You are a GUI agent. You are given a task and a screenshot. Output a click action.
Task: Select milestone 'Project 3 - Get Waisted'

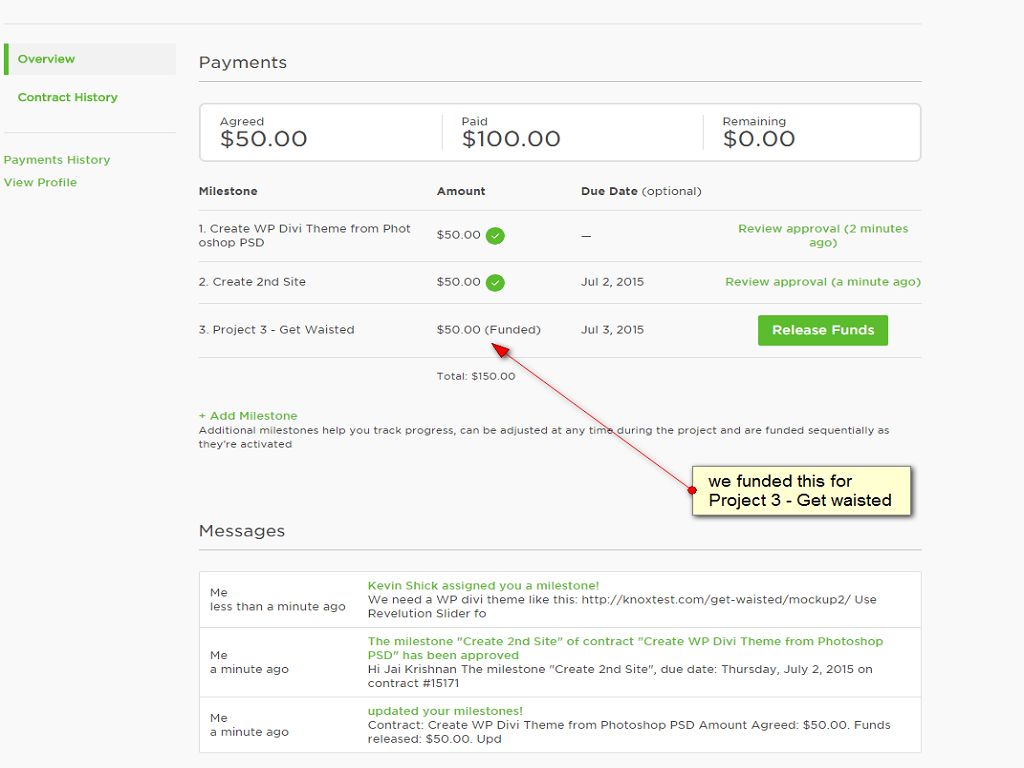(x=277, y=330)
